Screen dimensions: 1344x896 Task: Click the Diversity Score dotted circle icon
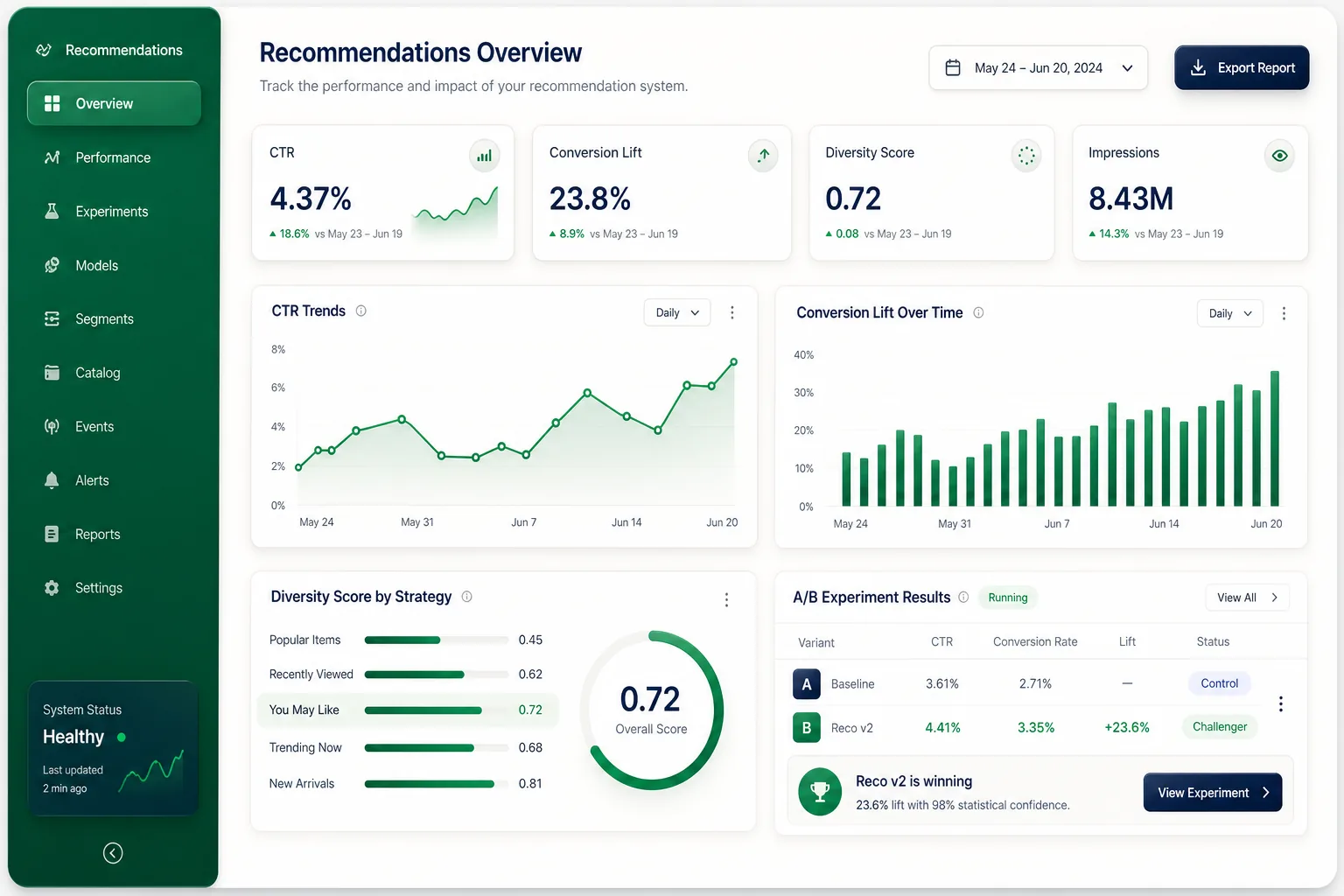(1026, 156)
